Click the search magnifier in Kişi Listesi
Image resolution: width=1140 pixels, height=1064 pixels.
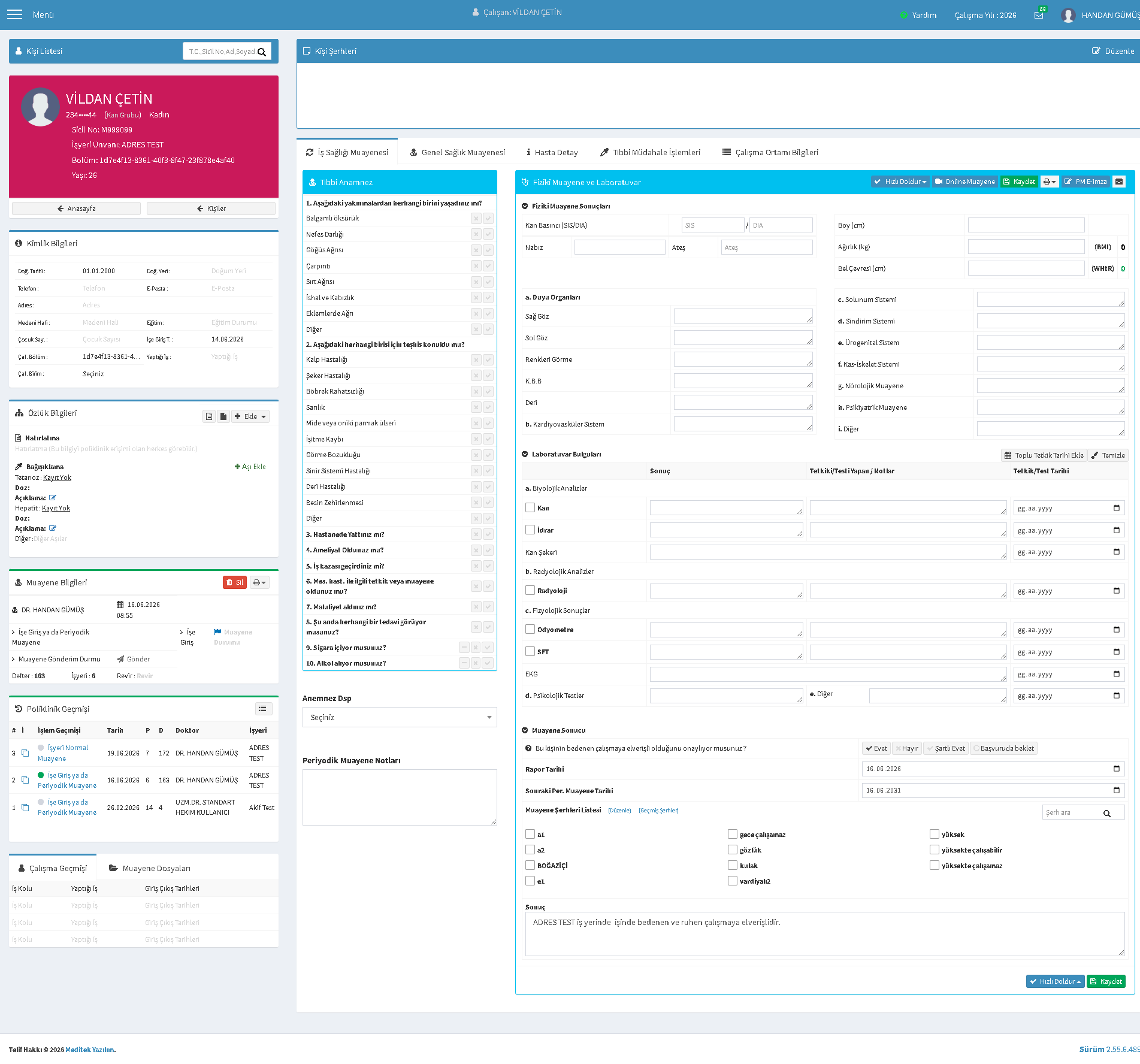(262, 52)
